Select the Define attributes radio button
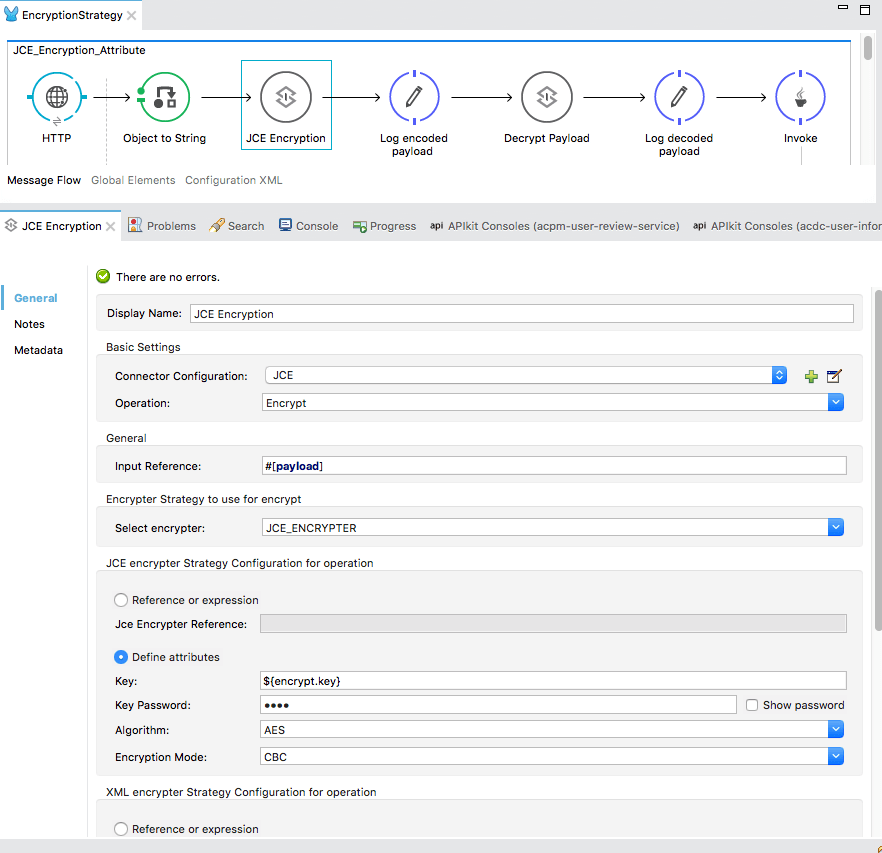This screenshot has height=853, width=882. click(121, 657)
